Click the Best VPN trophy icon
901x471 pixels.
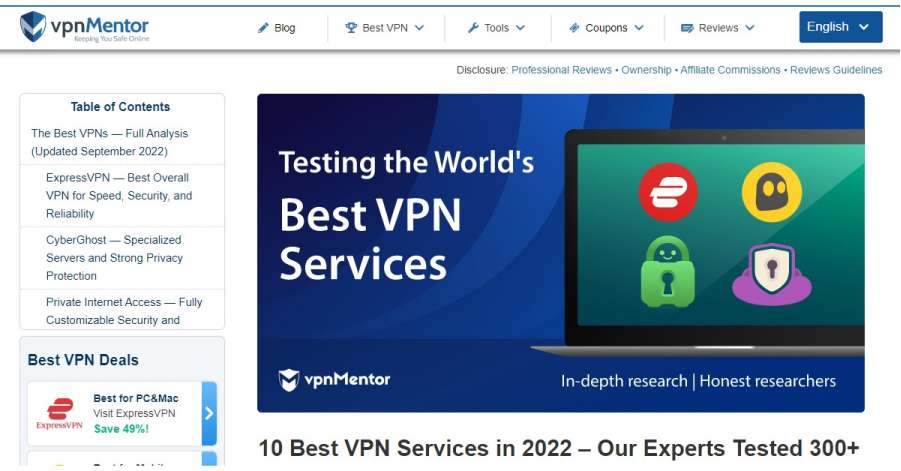point(351,28)
